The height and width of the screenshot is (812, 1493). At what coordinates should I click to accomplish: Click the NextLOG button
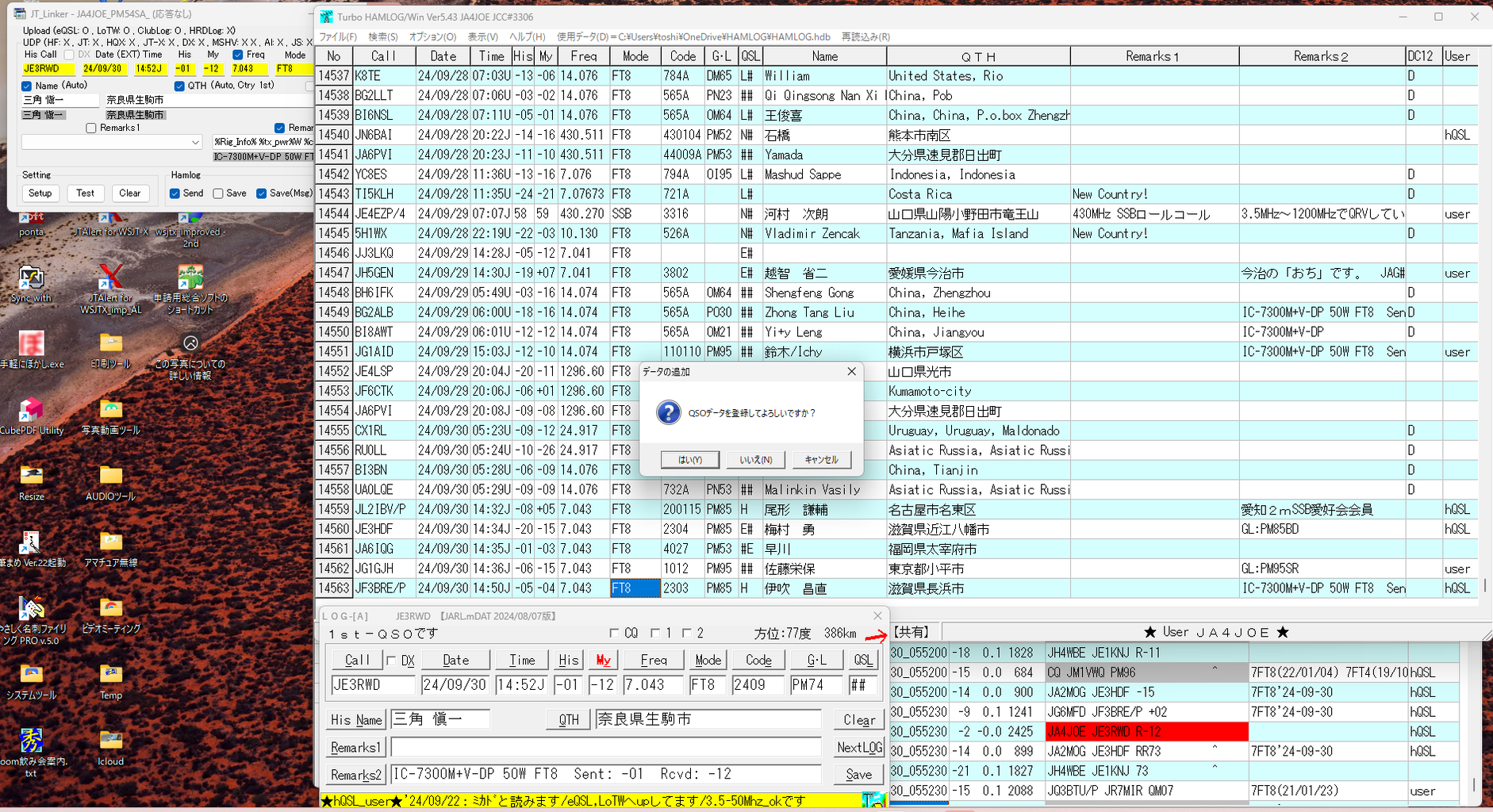pyautogui.click(x=858, y=748)
